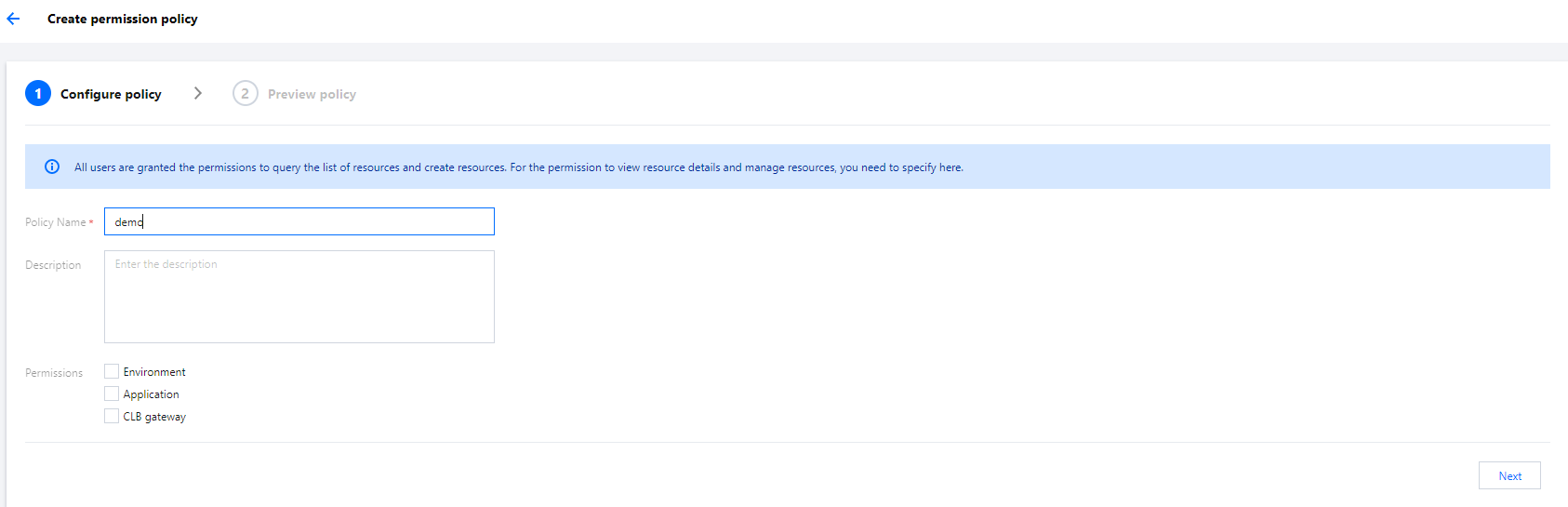Focus the Policy Name input field

point(299,221)
